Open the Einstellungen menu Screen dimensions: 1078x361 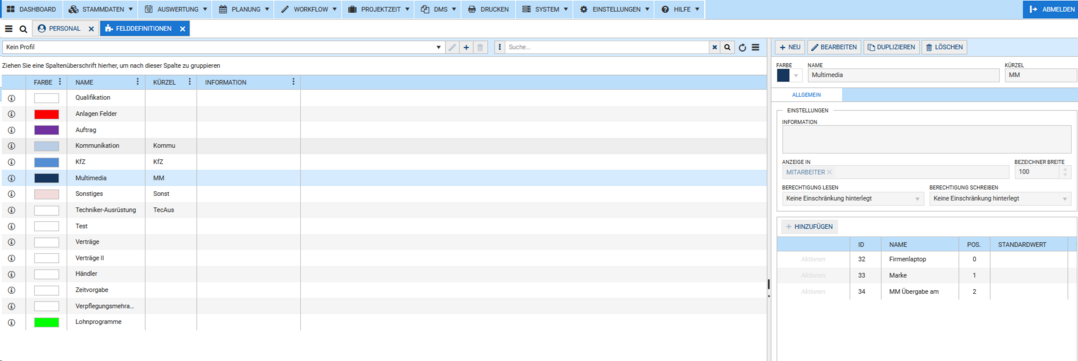tap(615, 10)
